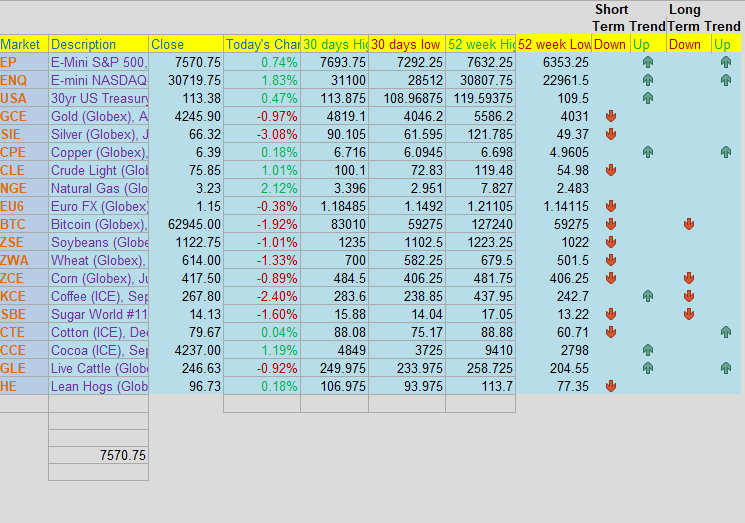Select the Natural Gas description cell
Viewport: 745px width, 523px height.
point(98,188)
